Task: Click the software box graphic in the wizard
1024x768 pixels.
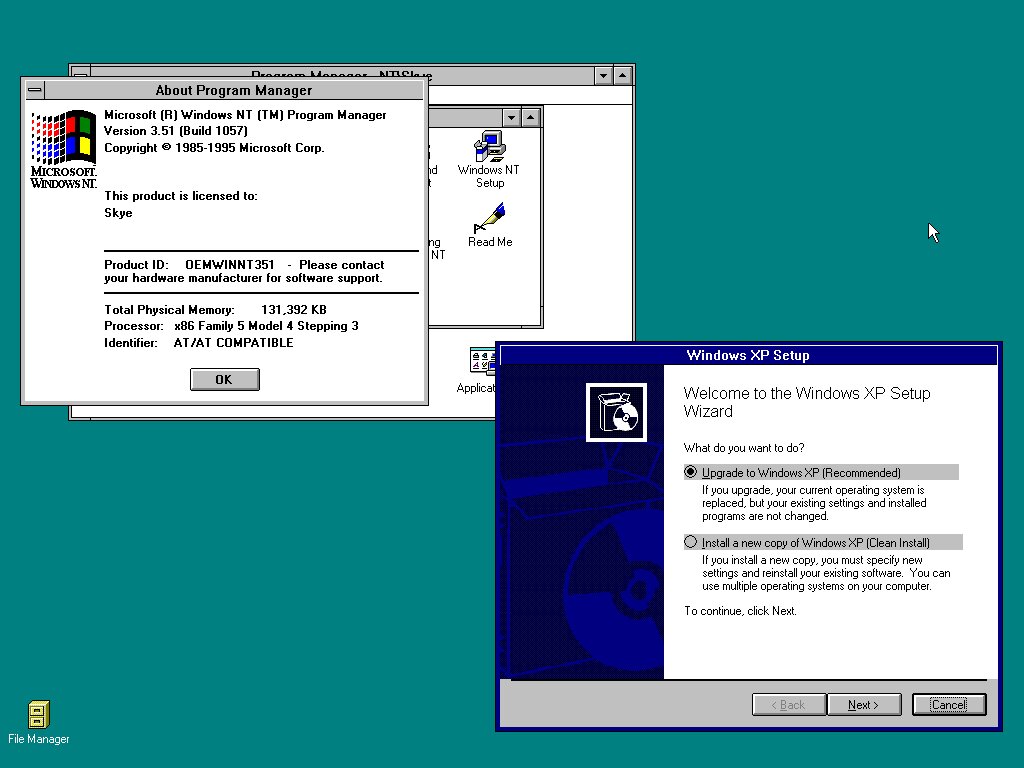Action: (615, 411)
